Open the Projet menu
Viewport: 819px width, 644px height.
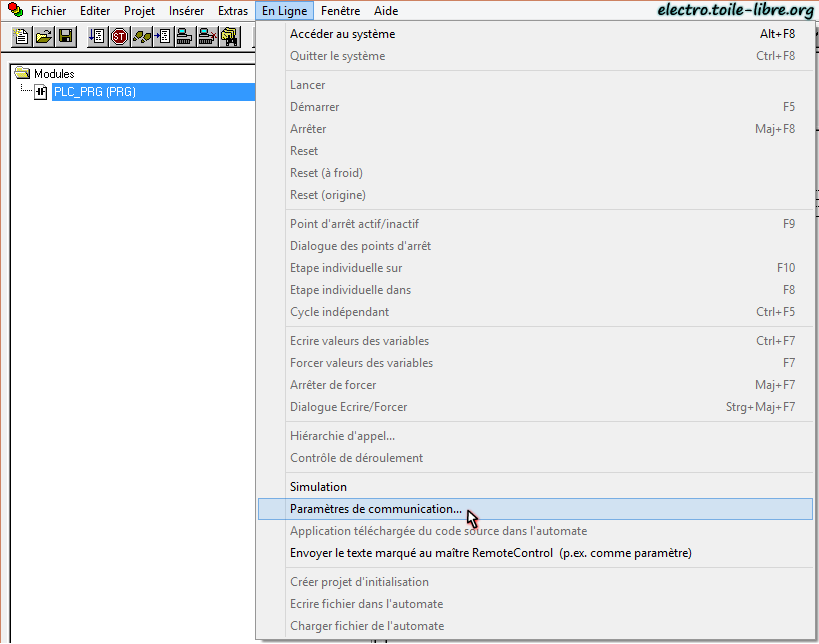click(x=139, y=10)
